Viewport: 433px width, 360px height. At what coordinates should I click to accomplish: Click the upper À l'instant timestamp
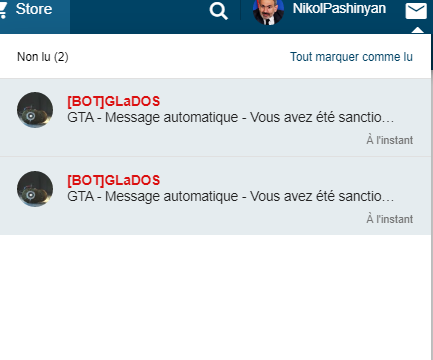click(390, 140)
